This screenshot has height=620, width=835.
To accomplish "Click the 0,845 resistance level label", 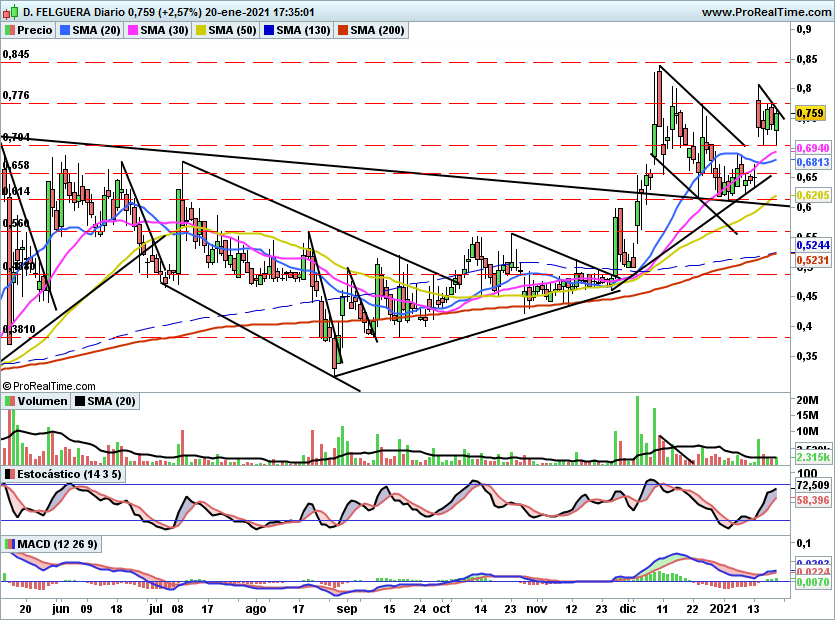I will click(x=16, y=54).
